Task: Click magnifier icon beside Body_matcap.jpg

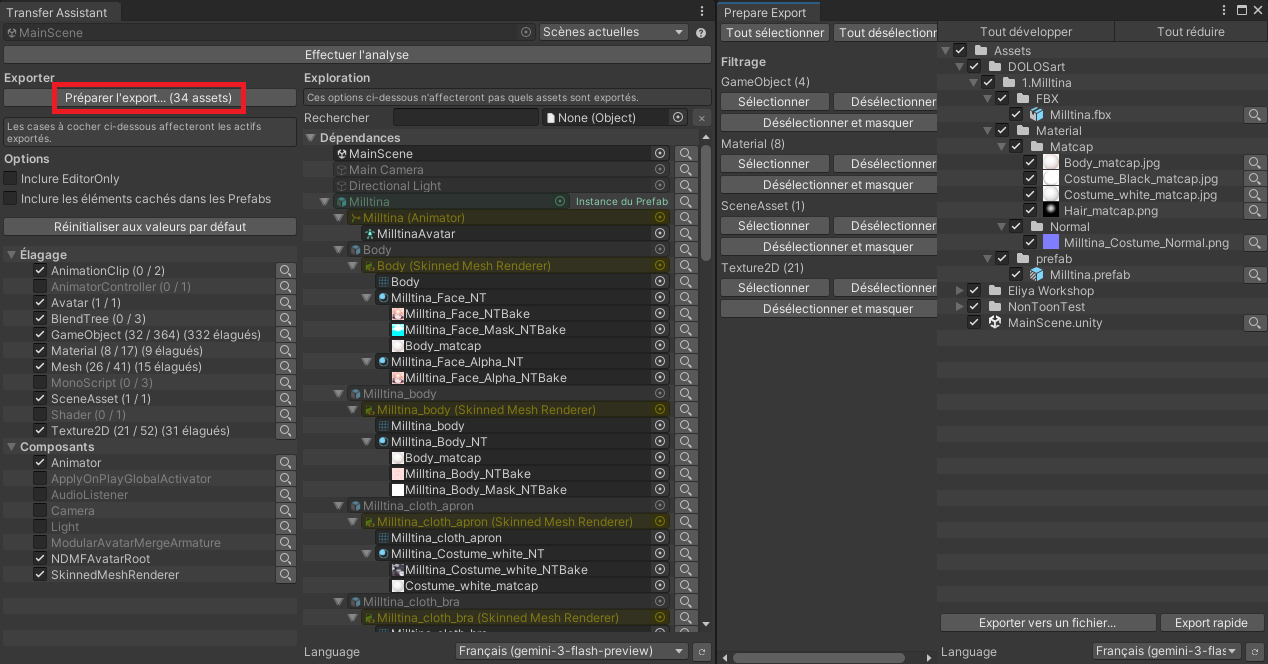Action: (1254, 163)
